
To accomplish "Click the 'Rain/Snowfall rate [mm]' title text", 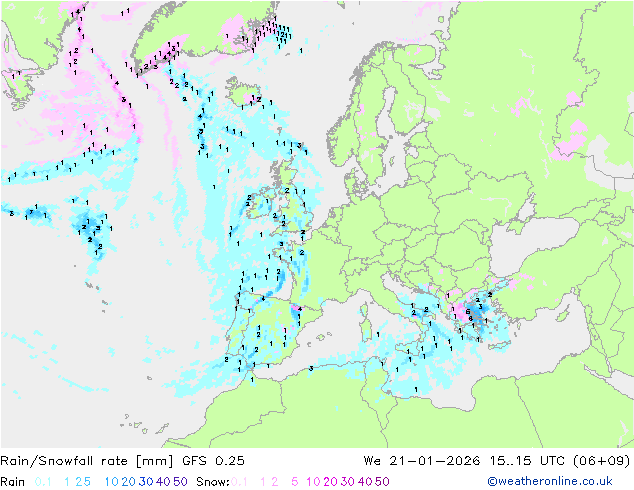I will [x=87, y=461].
